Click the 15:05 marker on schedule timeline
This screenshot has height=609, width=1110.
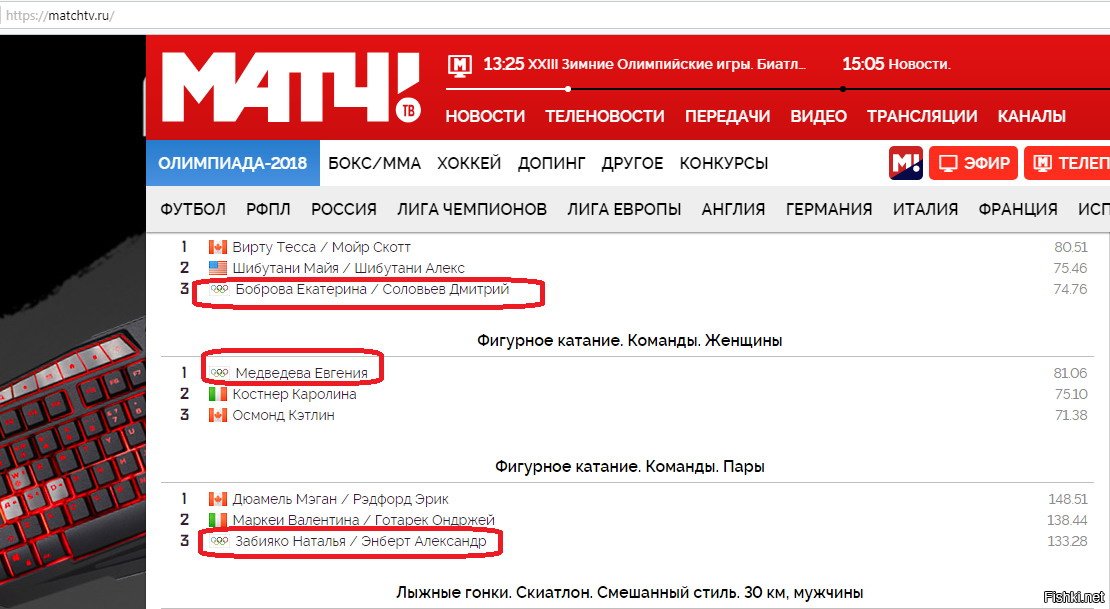point(842,89)
